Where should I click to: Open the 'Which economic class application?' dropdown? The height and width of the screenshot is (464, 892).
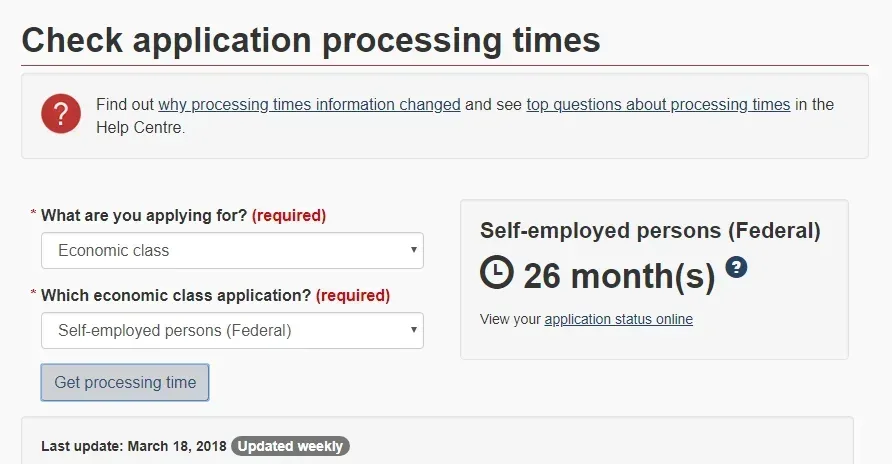click(232, 330)
